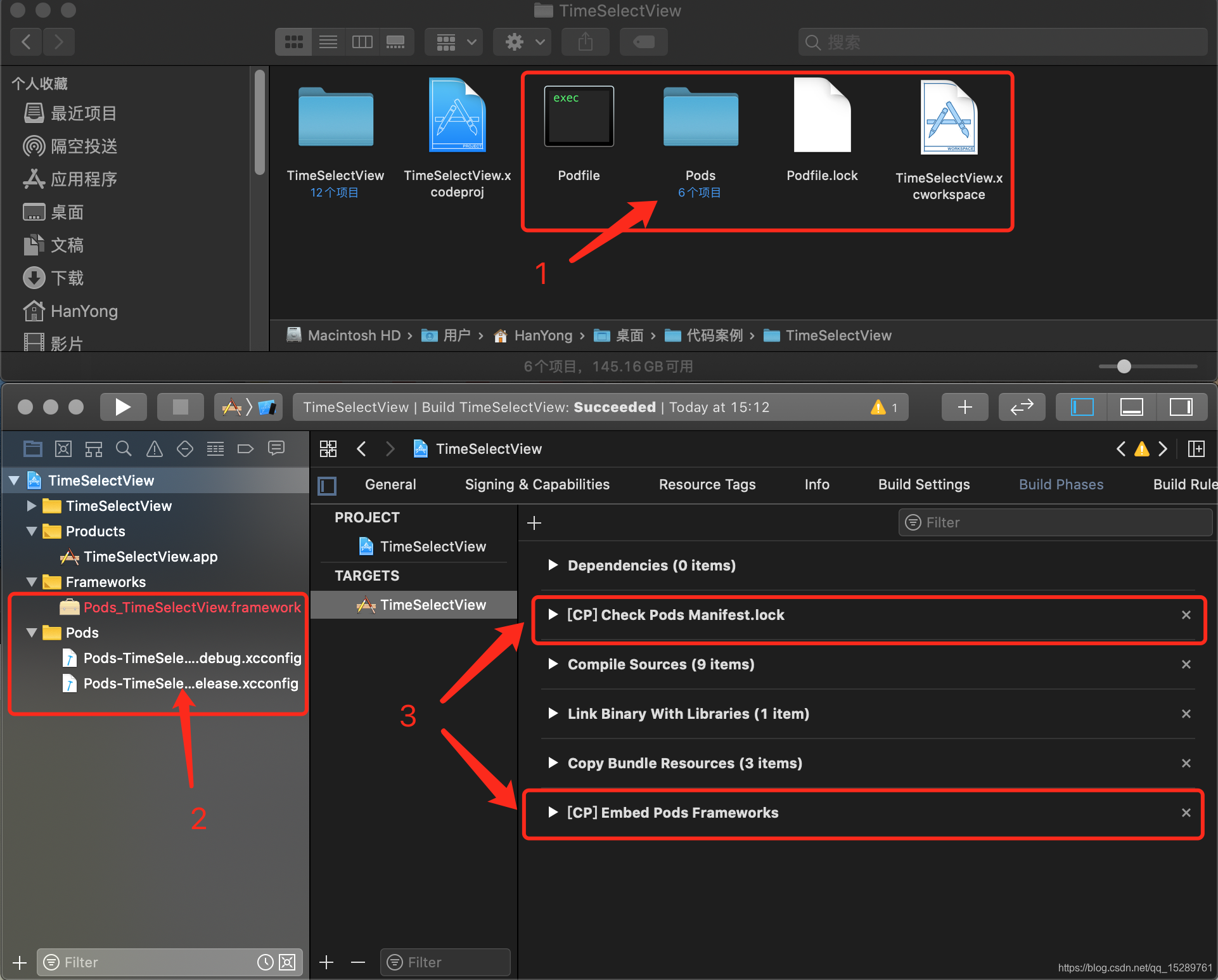This screenshot has height=980, width=1218.
Task: Open the Signing & Capabilities tab
Action: click(x=537, y=485)
